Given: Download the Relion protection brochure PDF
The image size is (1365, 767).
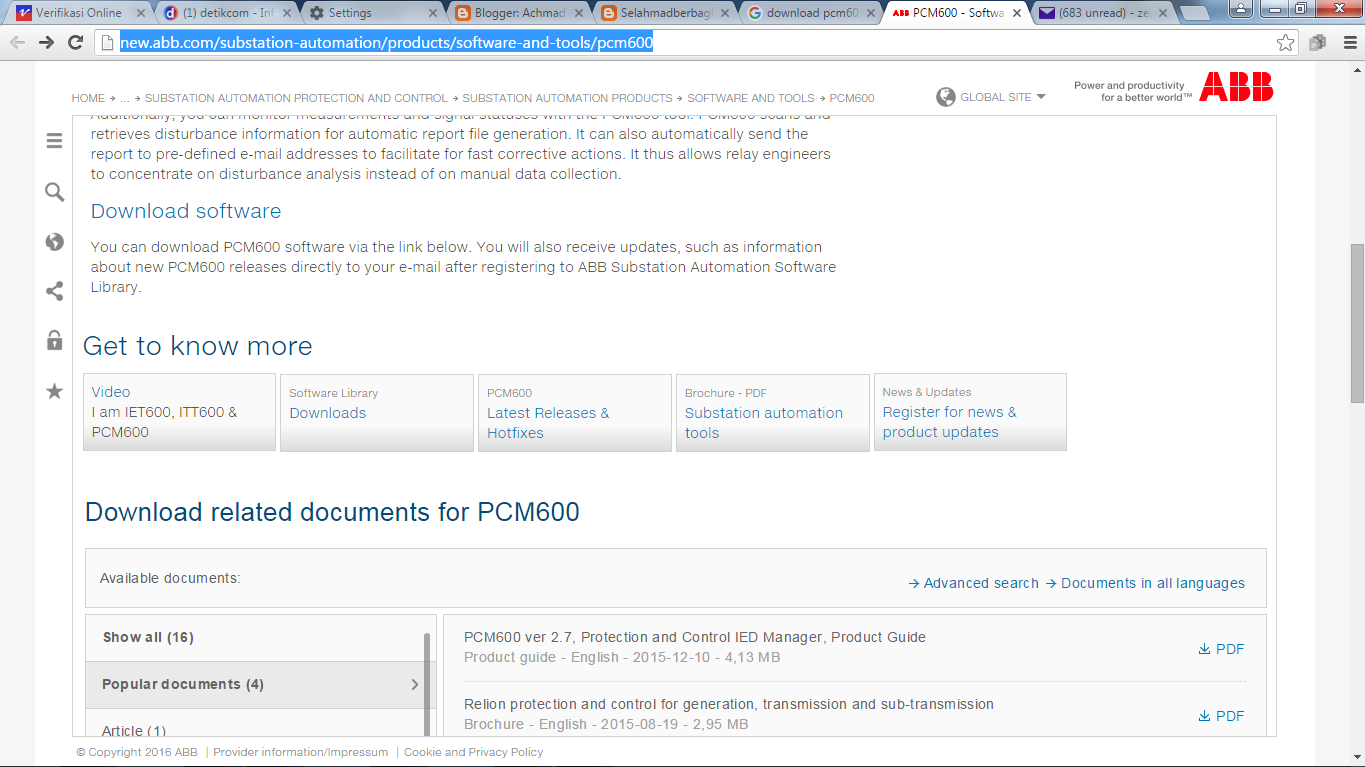Looking at the screenshot, I should point(1221,715).
